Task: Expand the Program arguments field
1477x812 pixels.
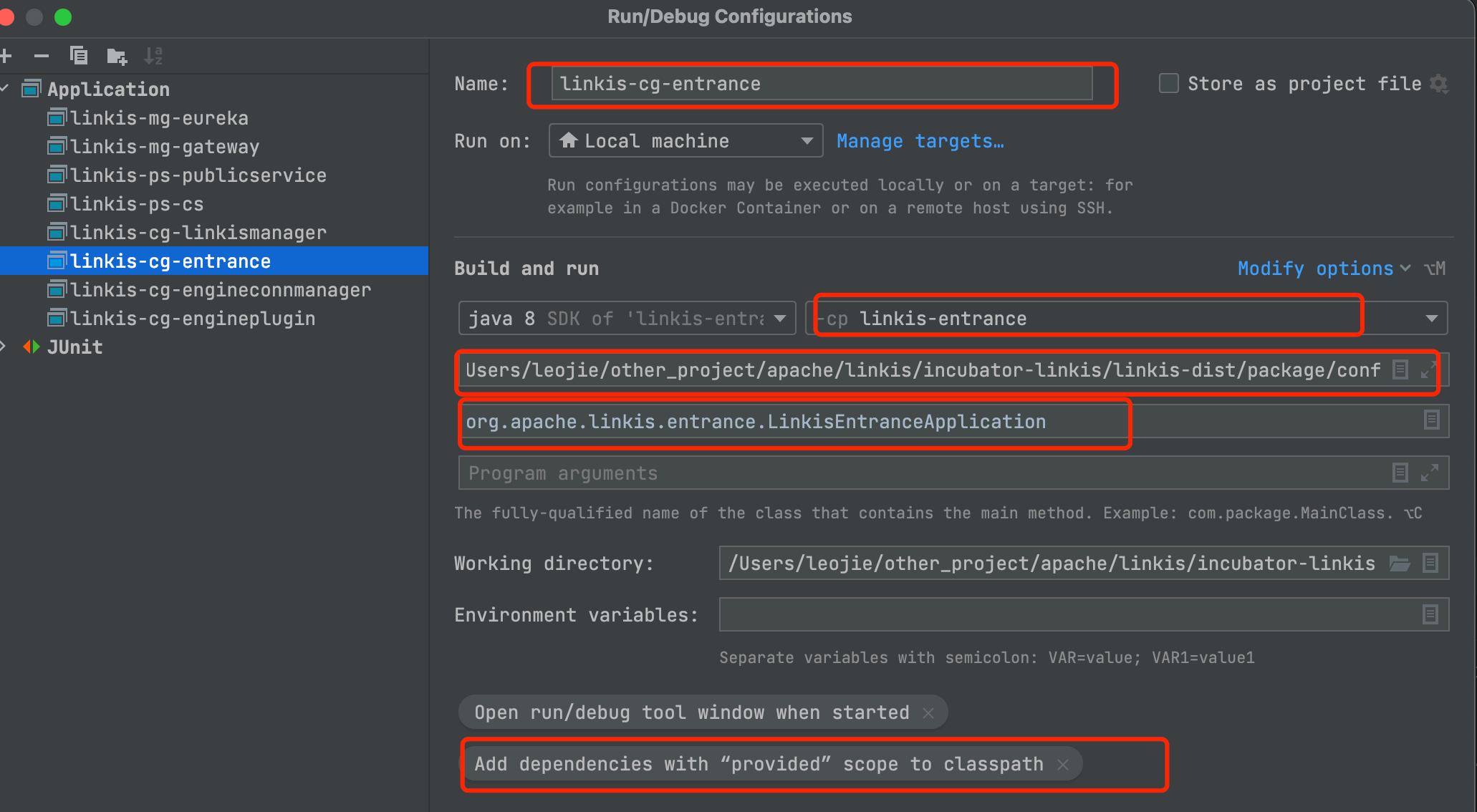Action: pyautogui.click(x=1430, y=473)
